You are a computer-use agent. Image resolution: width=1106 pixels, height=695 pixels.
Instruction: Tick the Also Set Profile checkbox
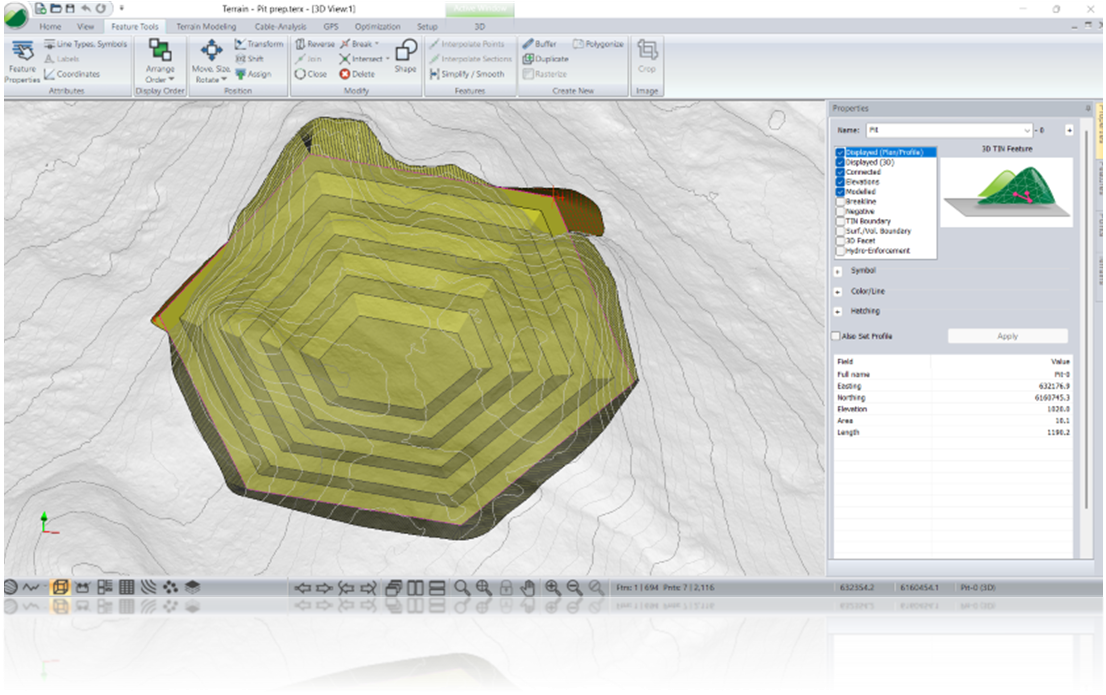coord(837,336)
